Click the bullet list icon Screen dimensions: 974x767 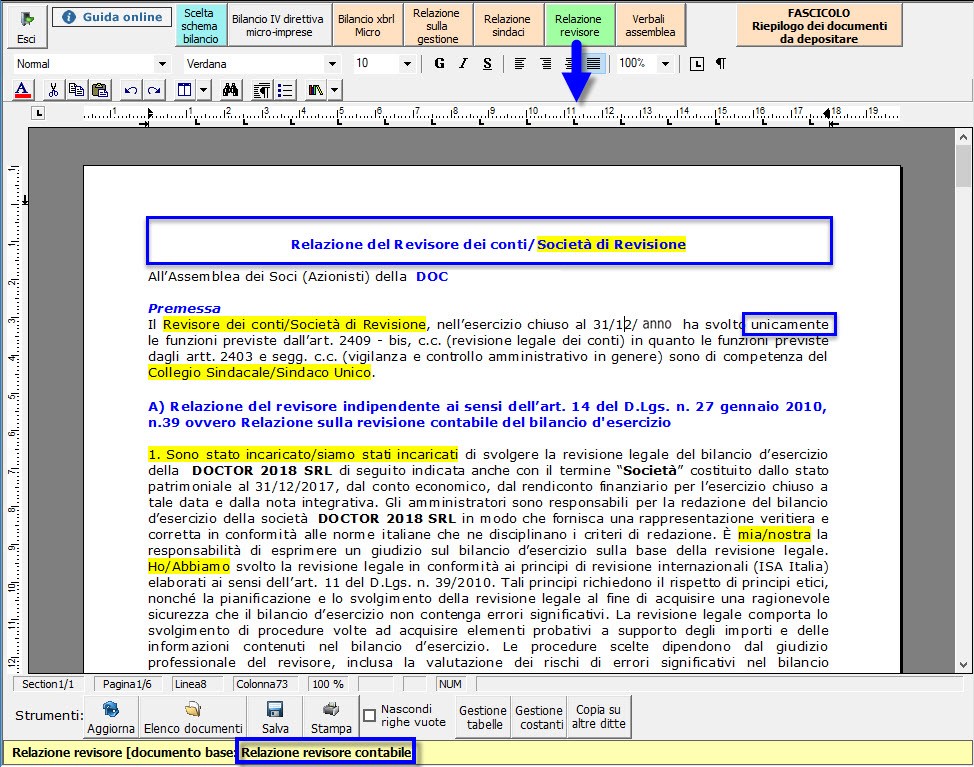click(x=285, y=90)
